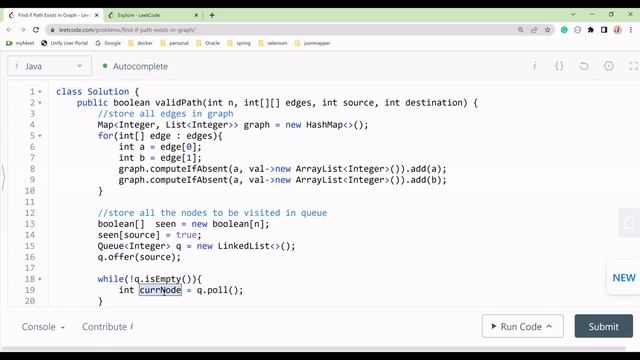This screenshot has width=640, height=360.
Task: Go forward in browser history
Action: point(22,30)
